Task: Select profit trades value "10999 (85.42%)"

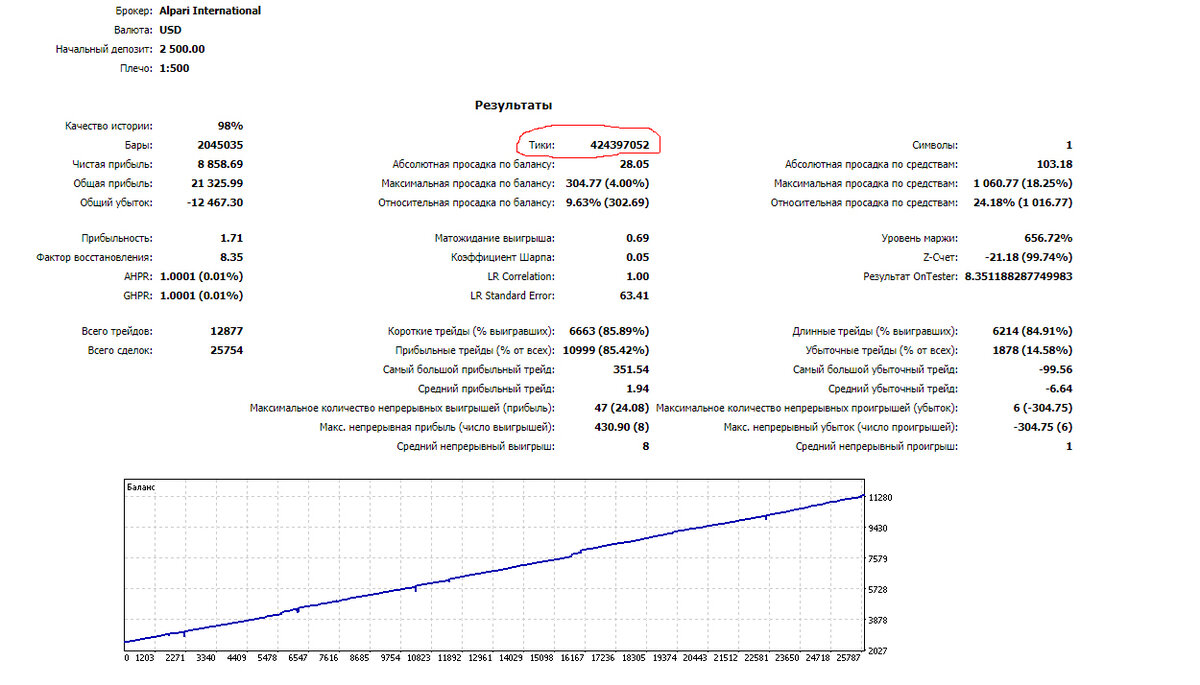Action: click(606, 350)
